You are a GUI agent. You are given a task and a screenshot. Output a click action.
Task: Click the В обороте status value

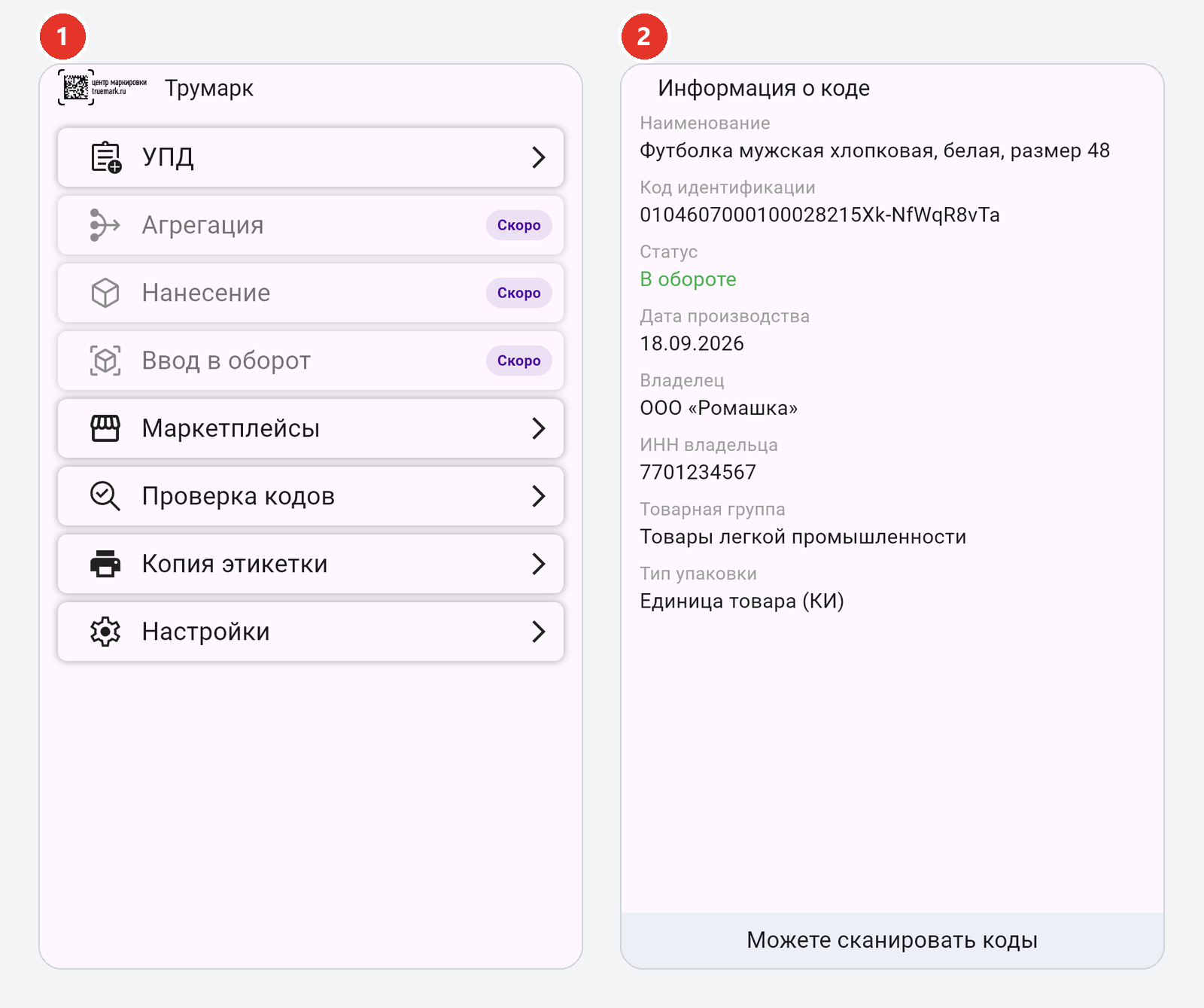[x=688, y=279]
